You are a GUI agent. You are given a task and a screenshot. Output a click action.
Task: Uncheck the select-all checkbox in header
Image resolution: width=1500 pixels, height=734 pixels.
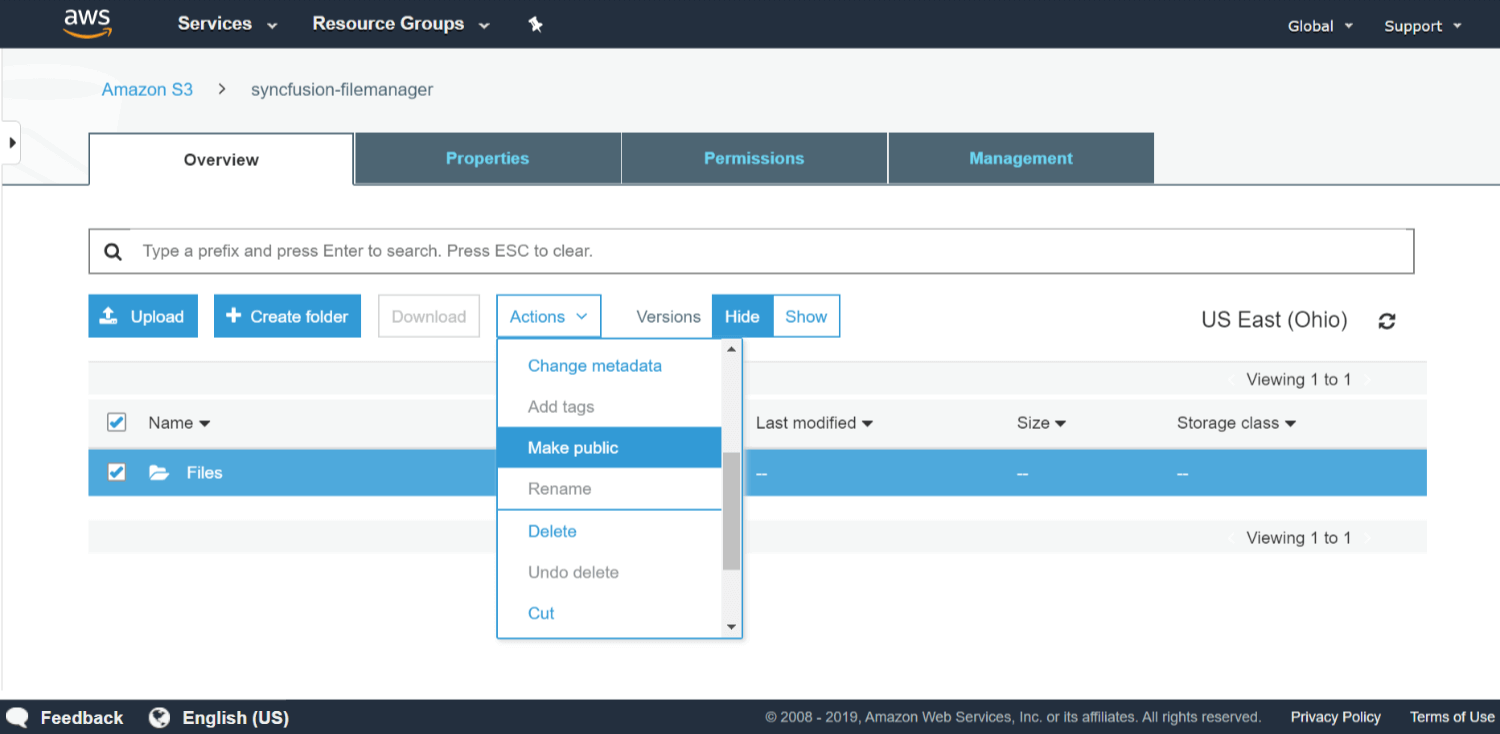(117, 422)
